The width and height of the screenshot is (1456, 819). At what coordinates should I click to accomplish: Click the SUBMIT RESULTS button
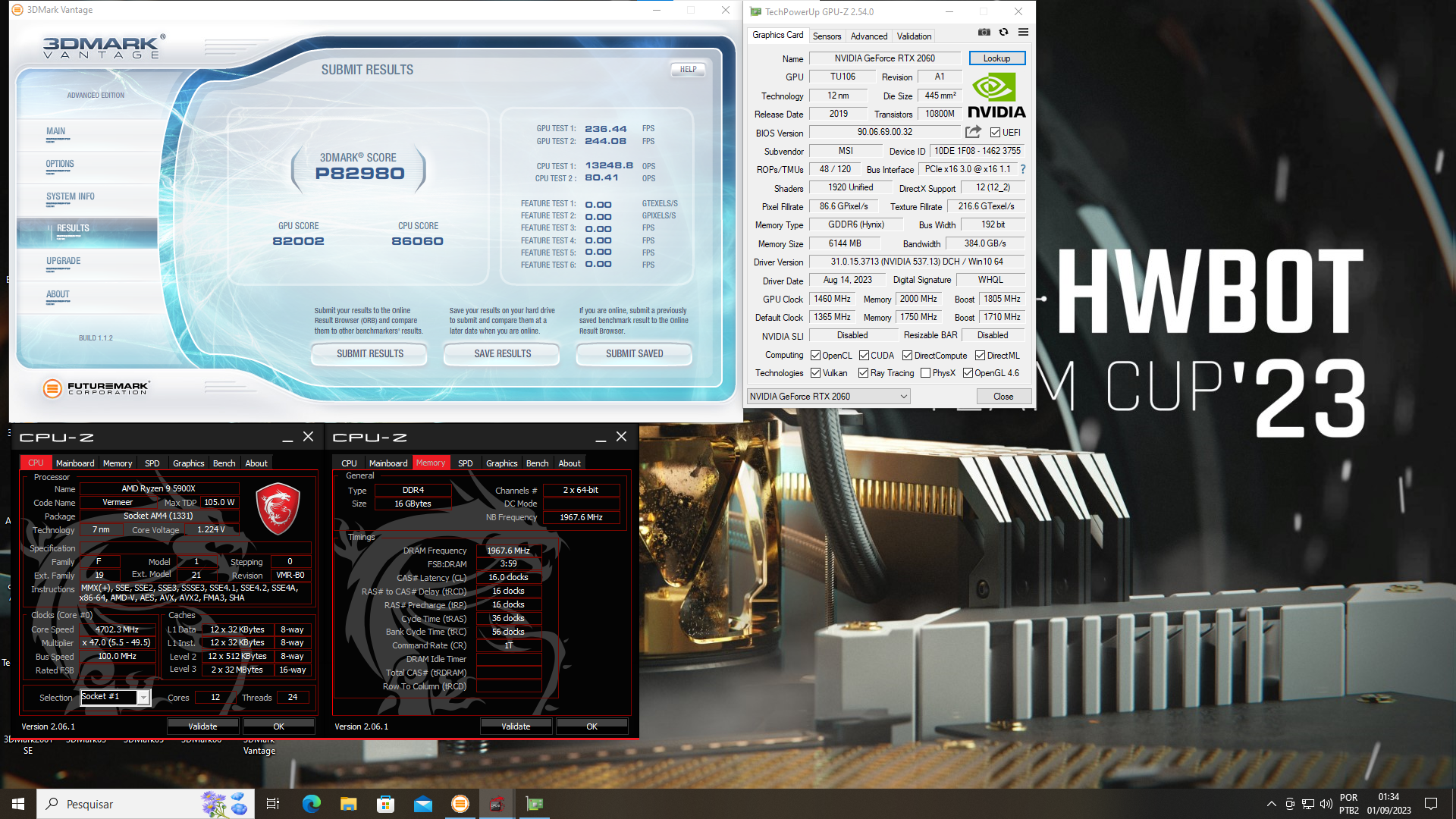coord(369,354)
